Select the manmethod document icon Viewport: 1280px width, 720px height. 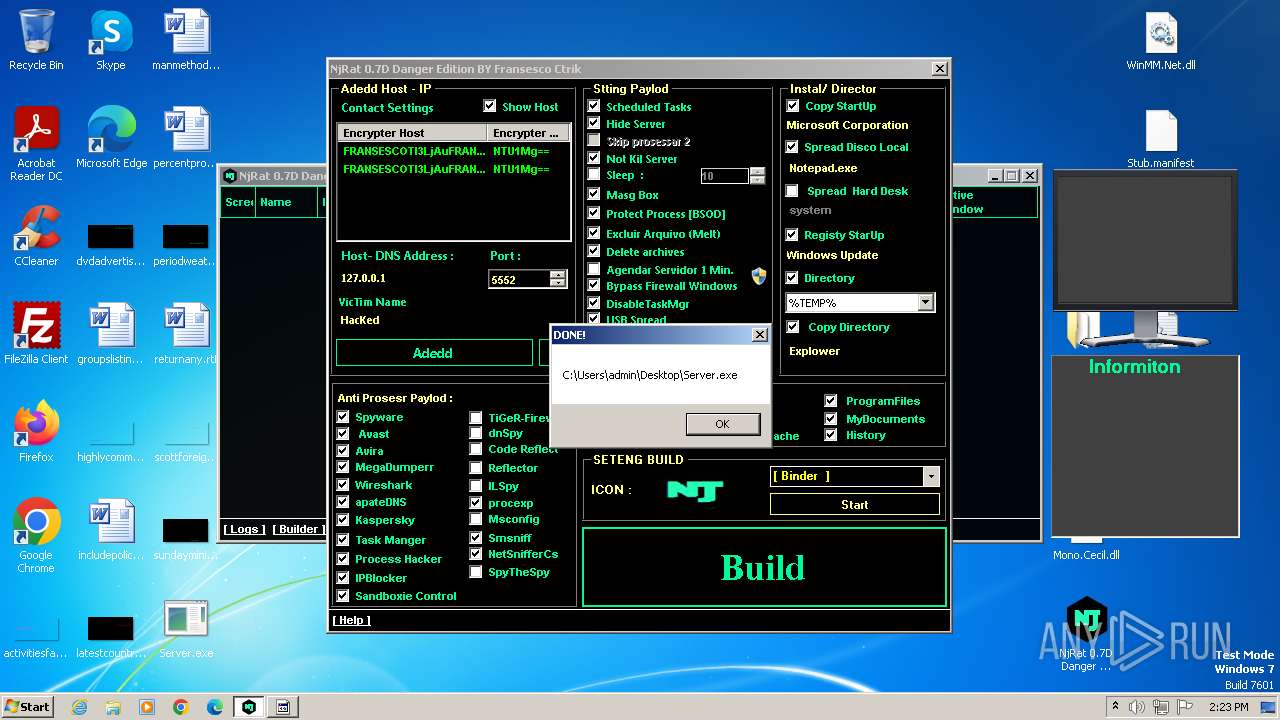(x=186, y=40)
